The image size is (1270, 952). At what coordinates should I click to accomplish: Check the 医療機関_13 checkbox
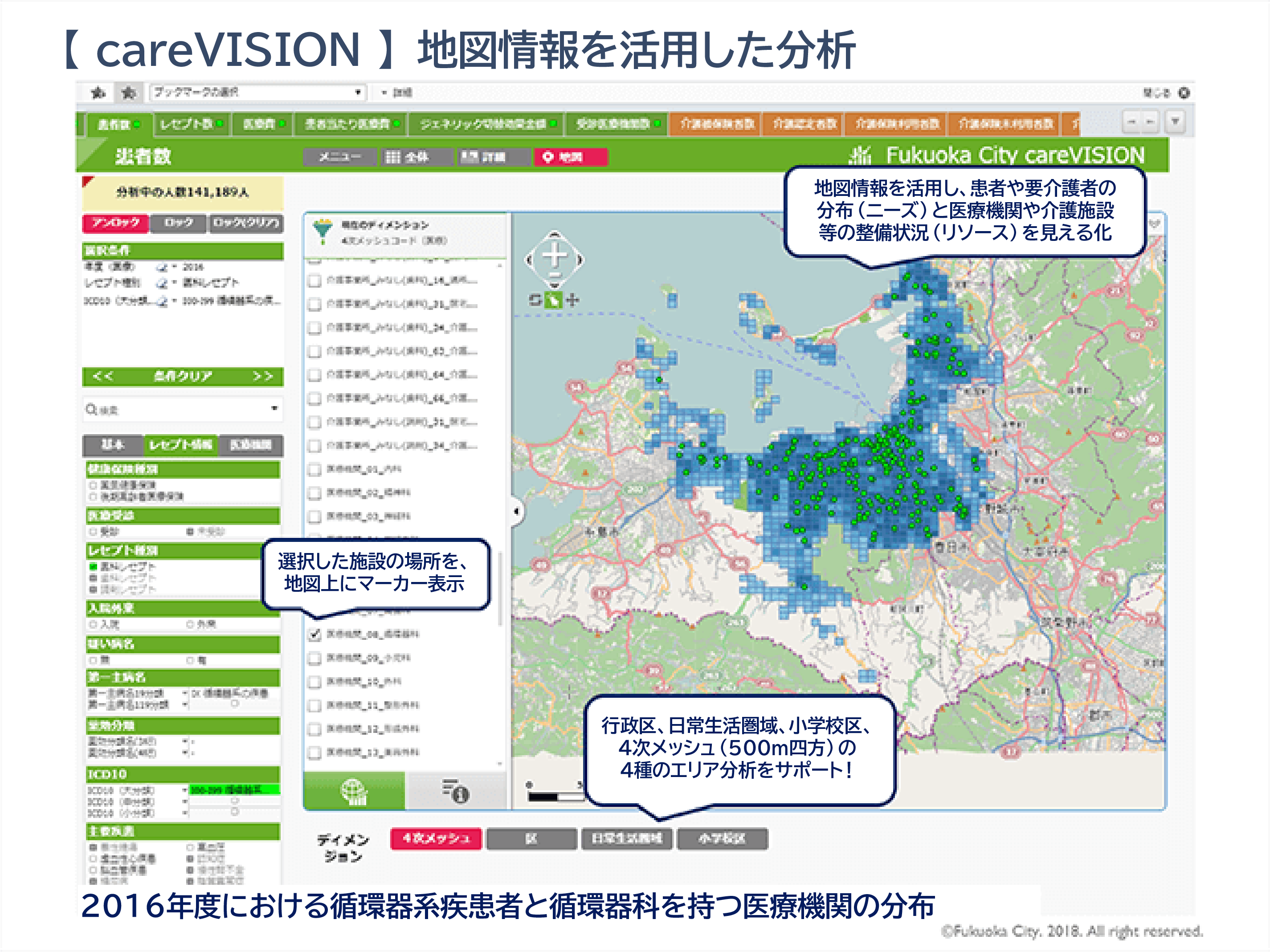pos(314,753)
